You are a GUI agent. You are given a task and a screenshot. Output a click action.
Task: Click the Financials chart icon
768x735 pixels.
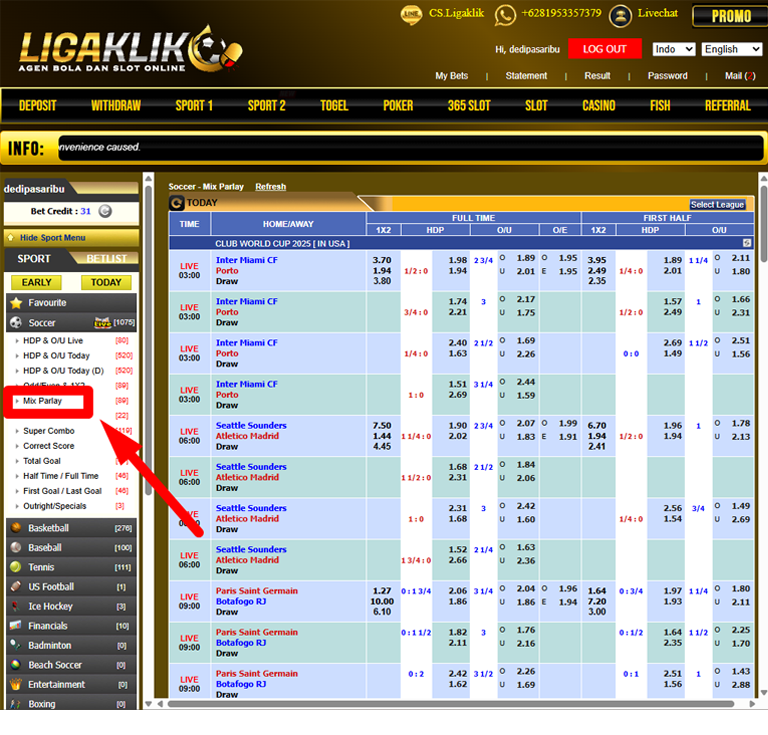(16, 625)
